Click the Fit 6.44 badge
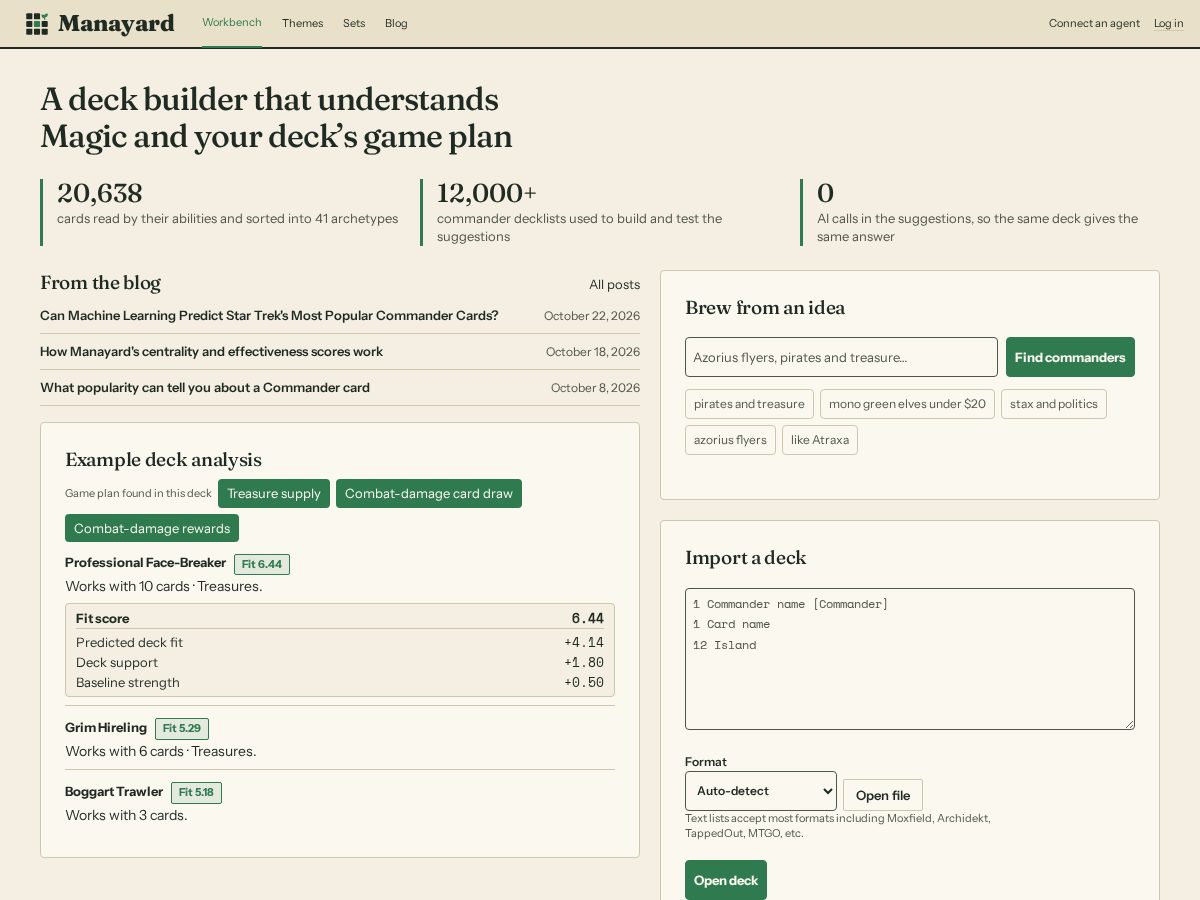This screenshot has height=900, width=1200. pos(262,564)
